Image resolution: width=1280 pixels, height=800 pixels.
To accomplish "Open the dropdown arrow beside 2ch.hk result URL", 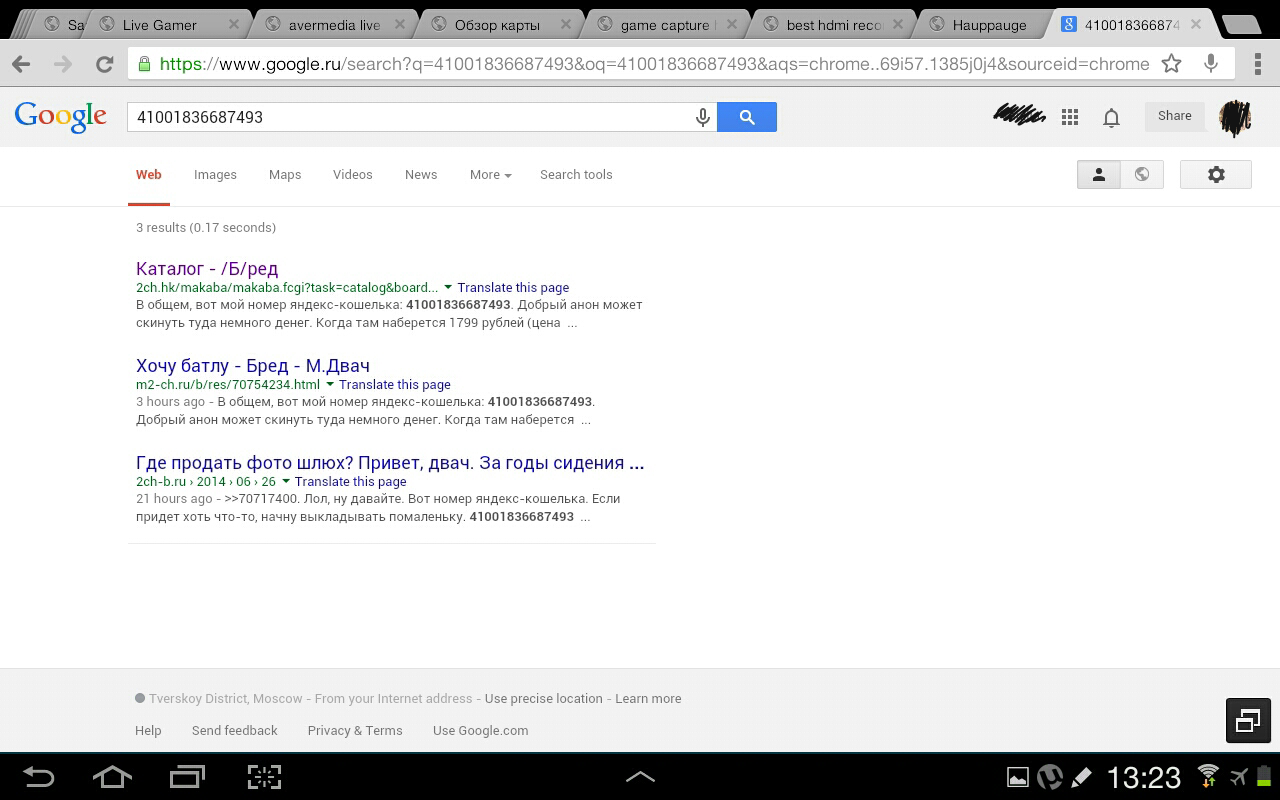I will [448, 288].
